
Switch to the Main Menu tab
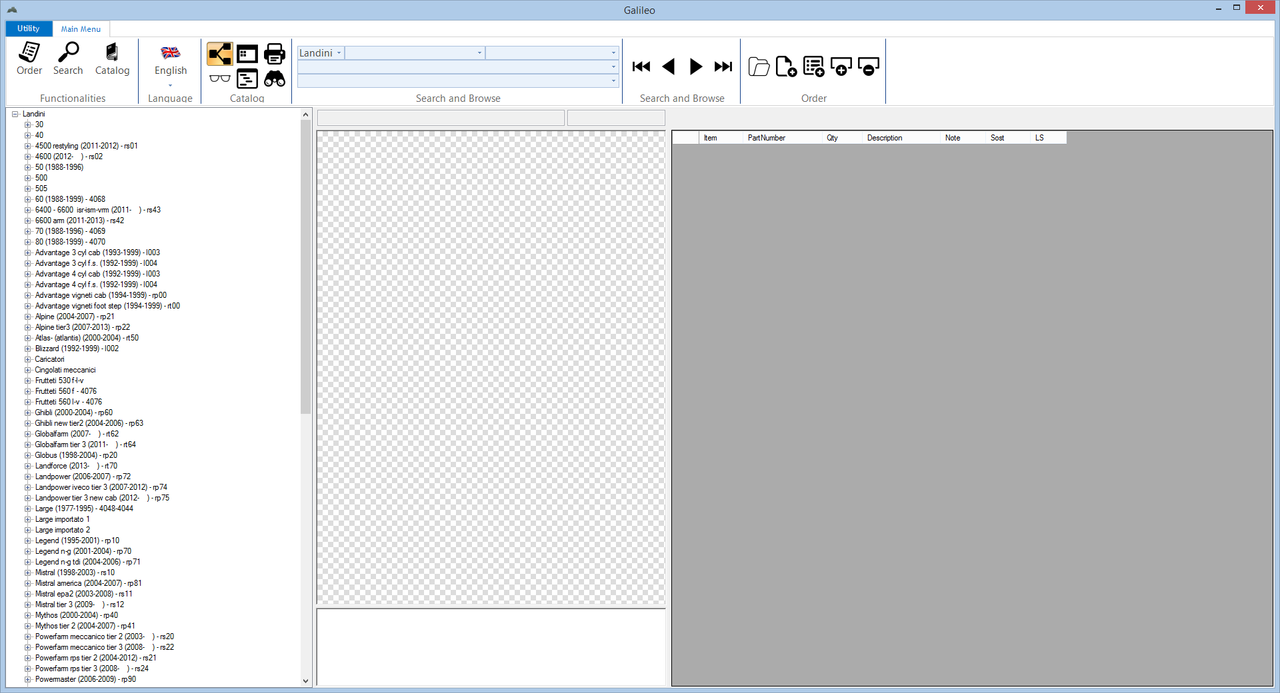81,29
